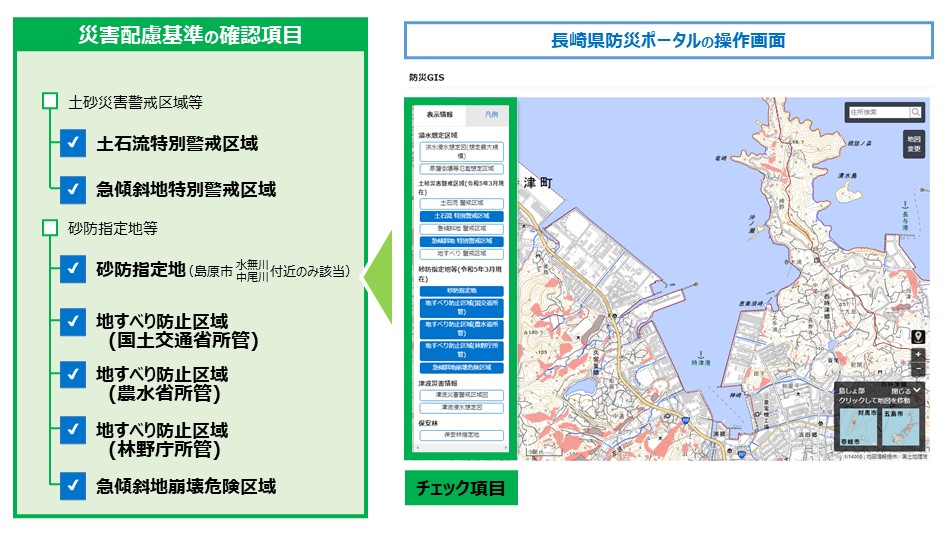Toggle 地すべり 警戒区域 layer button

[x=462, y=254]
